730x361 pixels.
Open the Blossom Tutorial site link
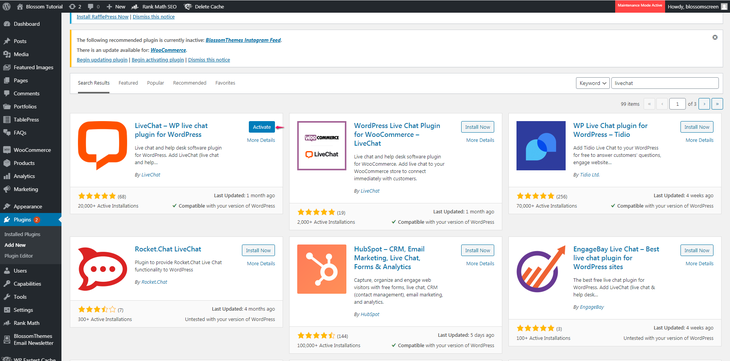tap(39, 7)
